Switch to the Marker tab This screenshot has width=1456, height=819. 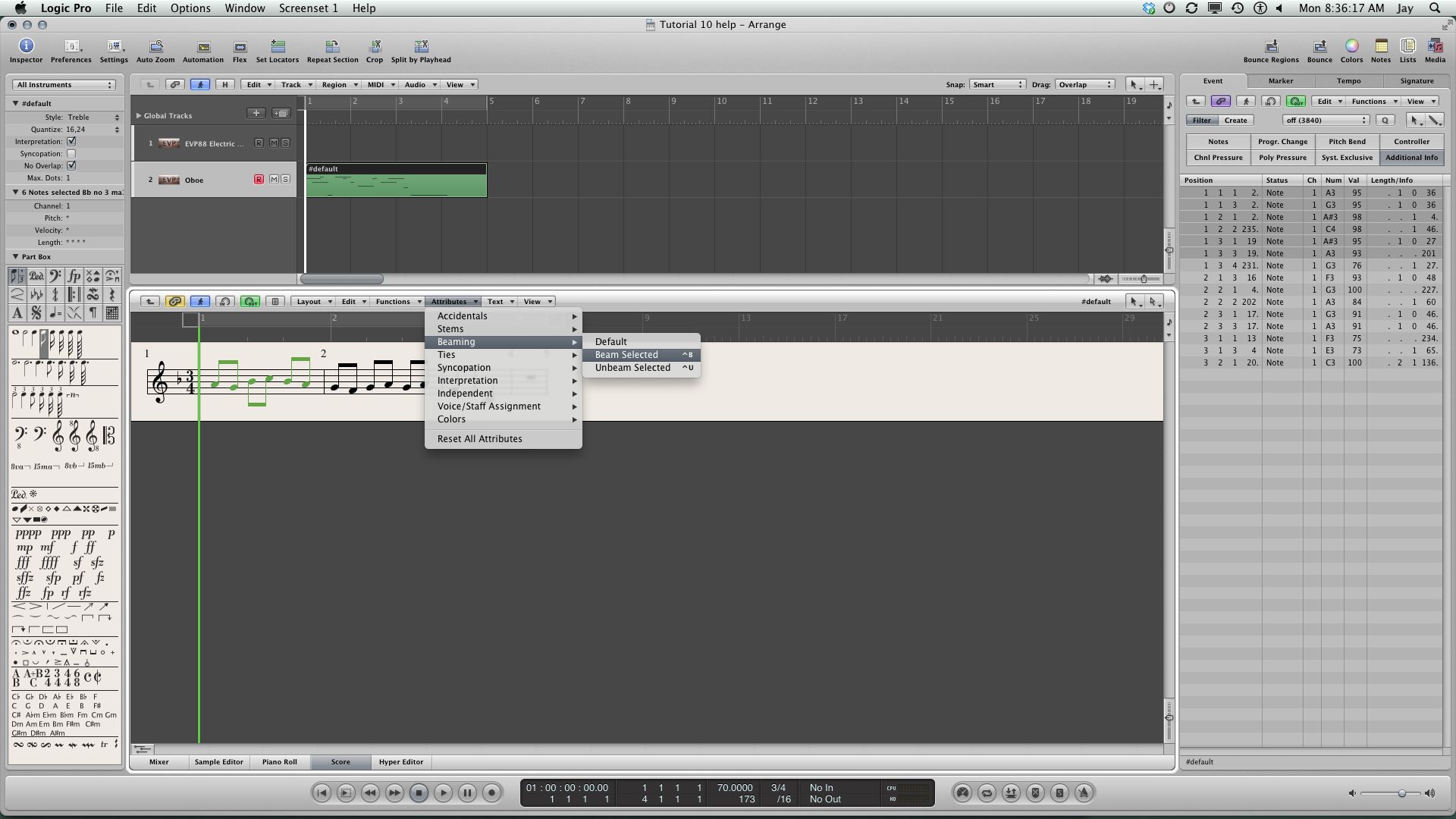click(x=1281, y=81)
